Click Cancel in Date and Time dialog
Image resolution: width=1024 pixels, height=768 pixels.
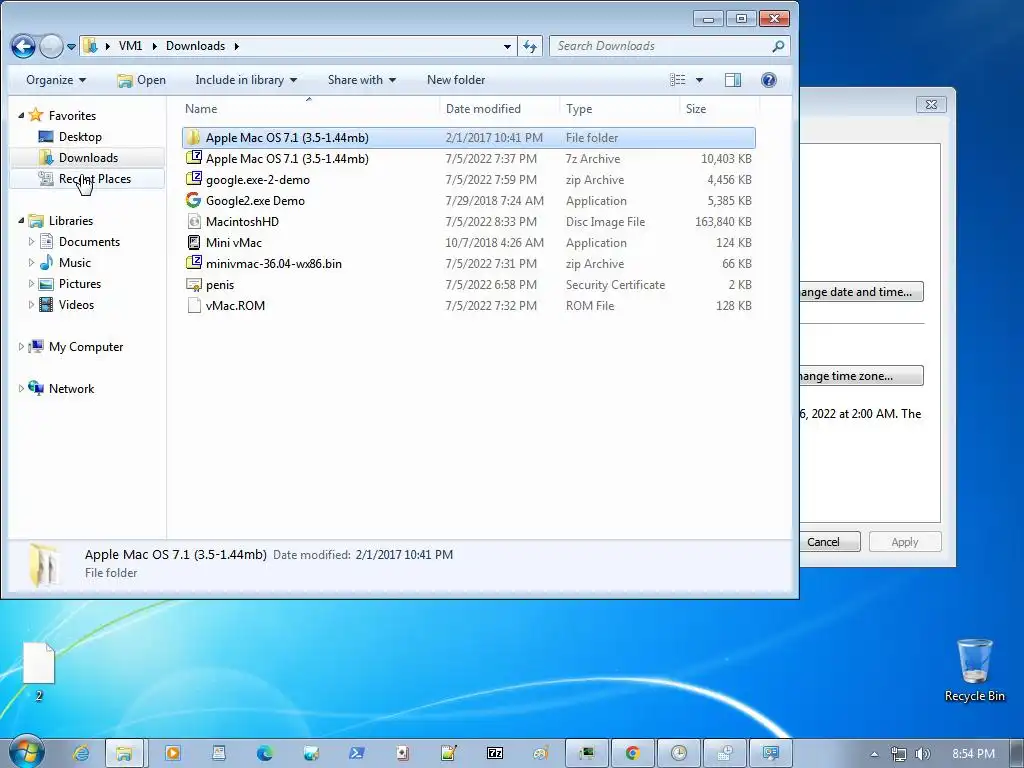[x=829, y=542]
